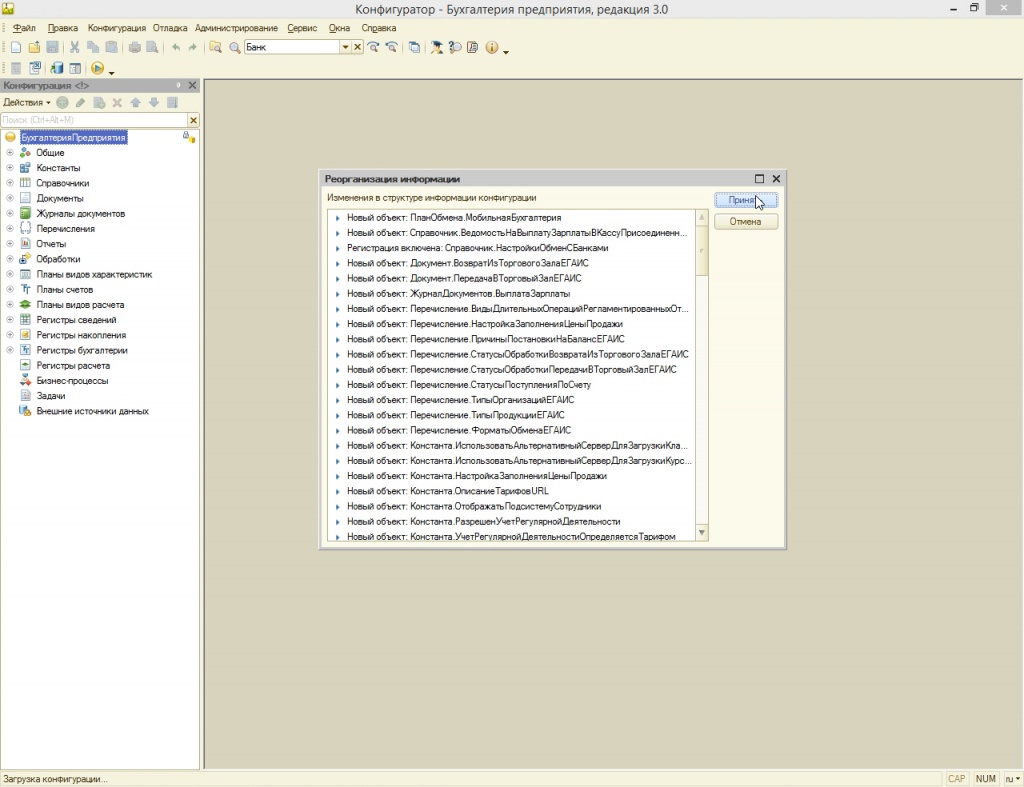Expand row 'Новый объект: ПланОбмена.МобильнаяБухгалтерия'
Screen dimensions: 1024x787
click(x=338, y=218)
